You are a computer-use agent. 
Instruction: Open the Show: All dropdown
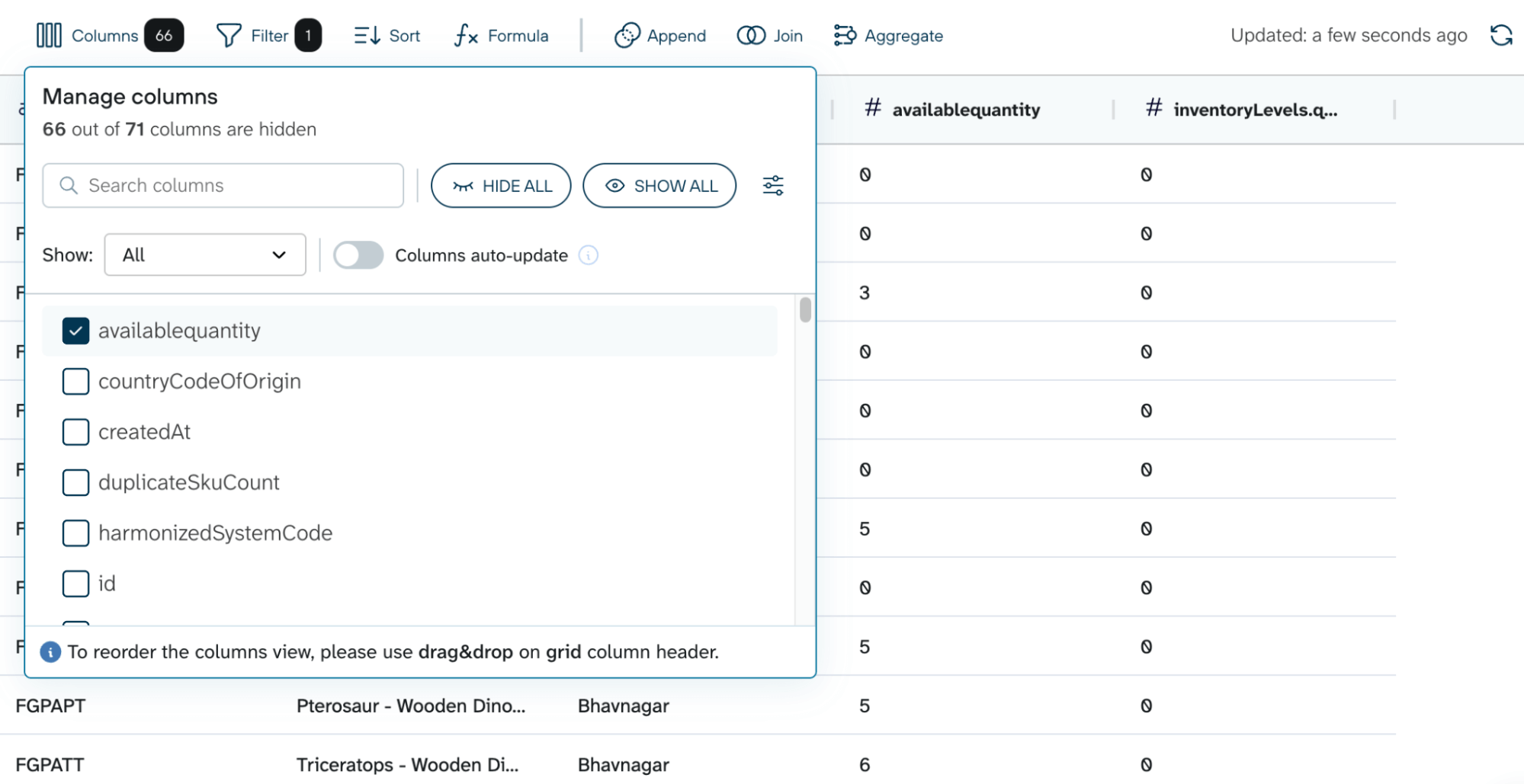point(204,254)
